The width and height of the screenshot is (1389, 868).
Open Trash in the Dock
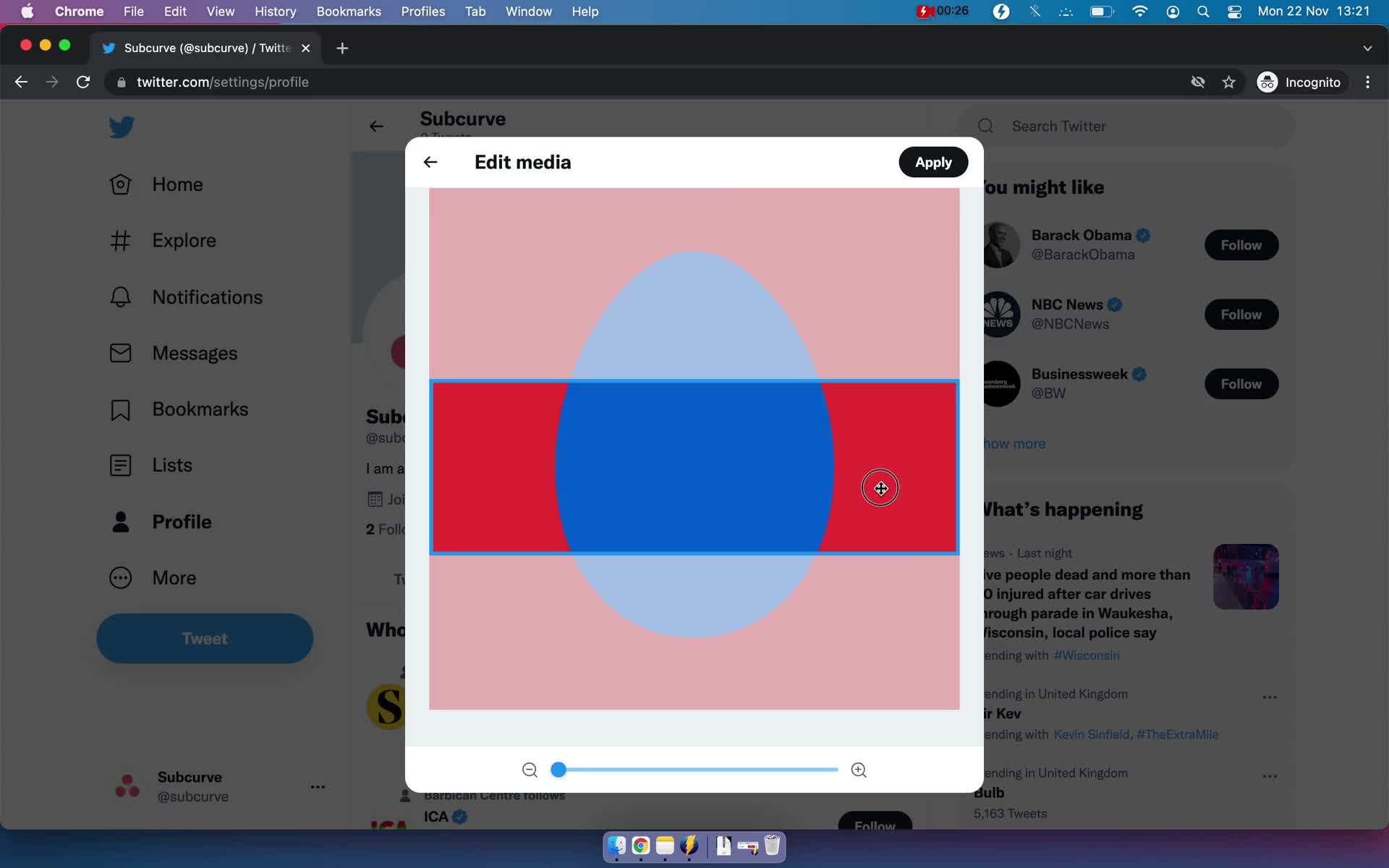[x=772, y=846]
